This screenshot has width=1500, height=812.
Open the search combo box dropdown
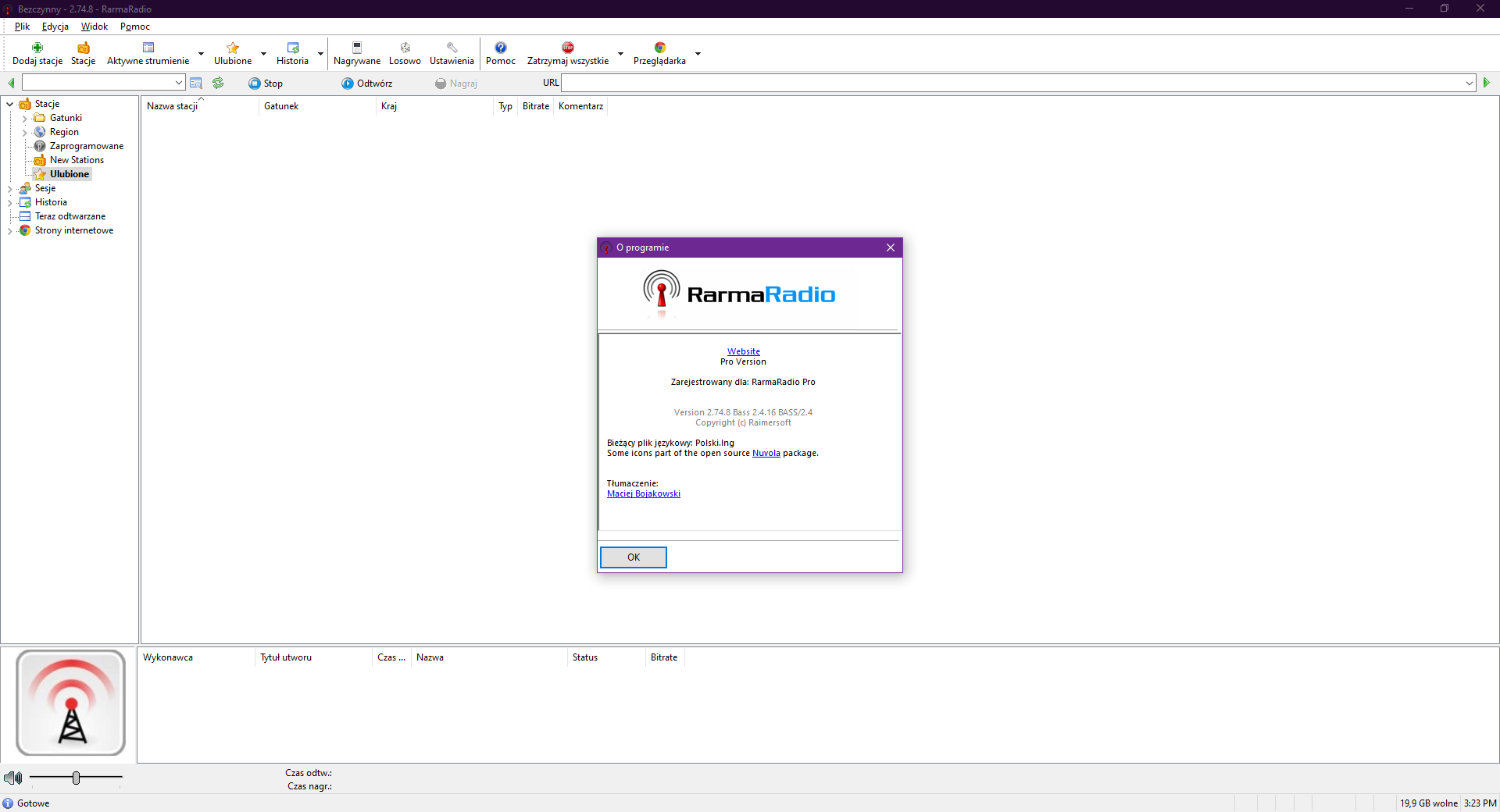[179, 83]
